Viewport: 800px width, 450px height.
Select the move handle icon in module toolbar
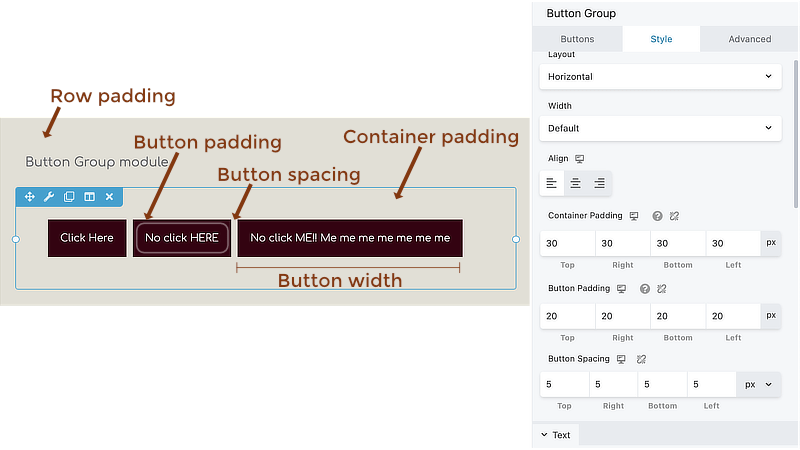tap(30, 197)
